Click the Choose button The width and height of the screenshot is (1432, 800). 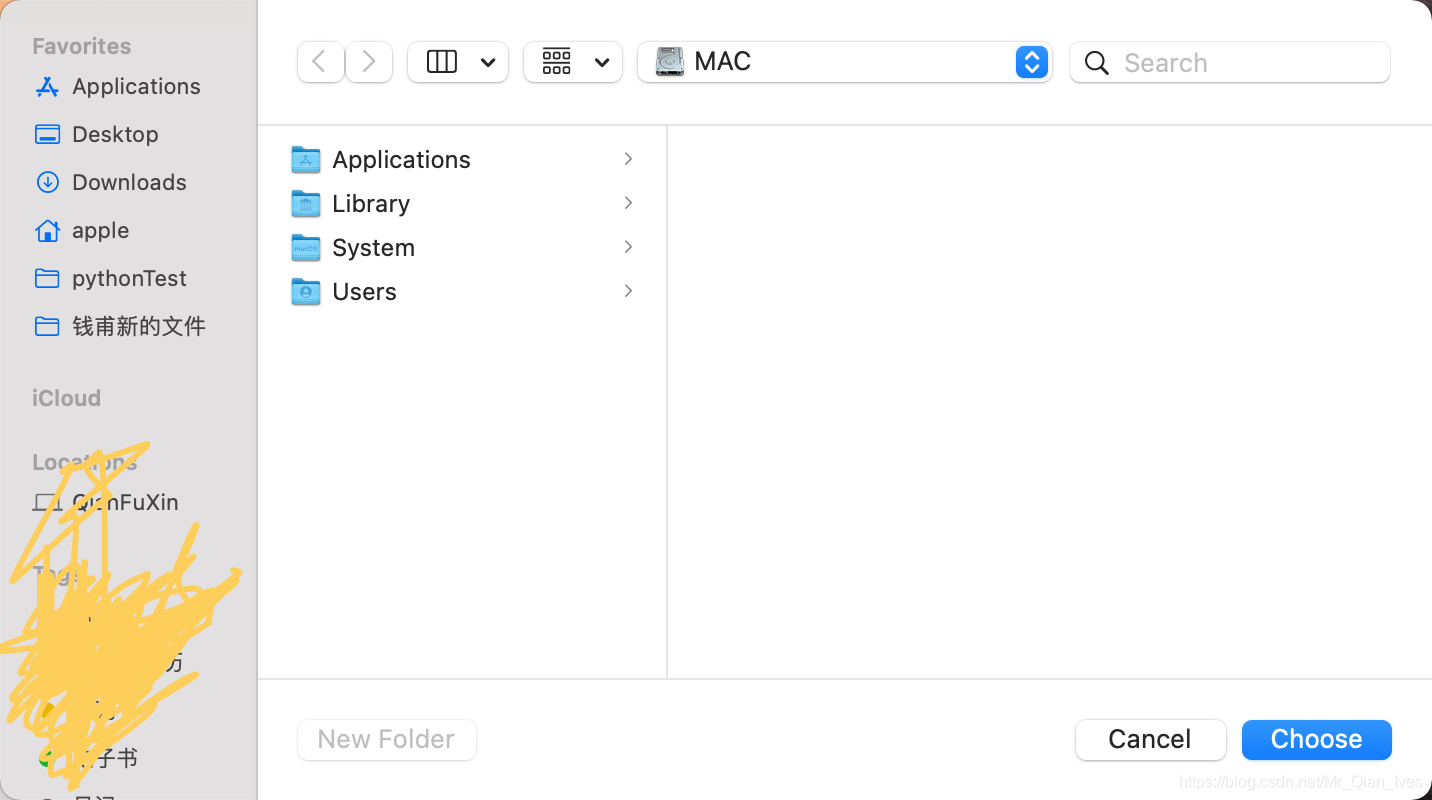(x=1317, y=740)
